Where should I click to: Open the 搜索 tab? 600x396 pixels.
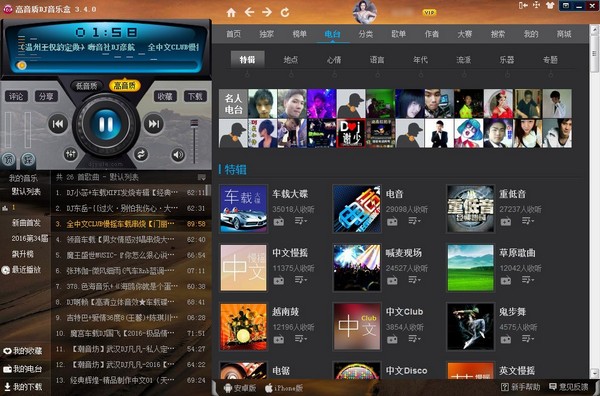point(498,34)
